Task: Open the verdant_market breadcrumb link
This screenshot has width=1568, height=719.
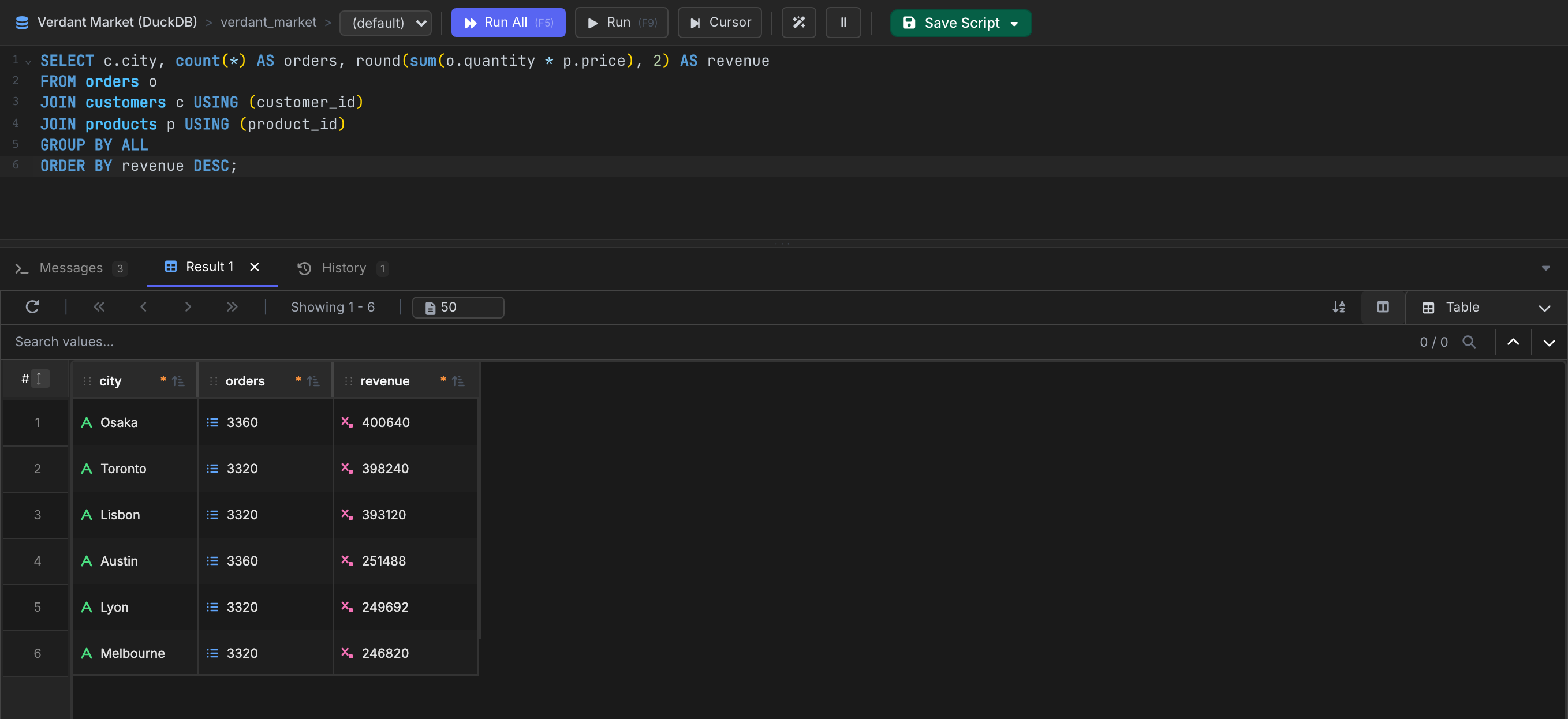Action: (x=268, y=22)
